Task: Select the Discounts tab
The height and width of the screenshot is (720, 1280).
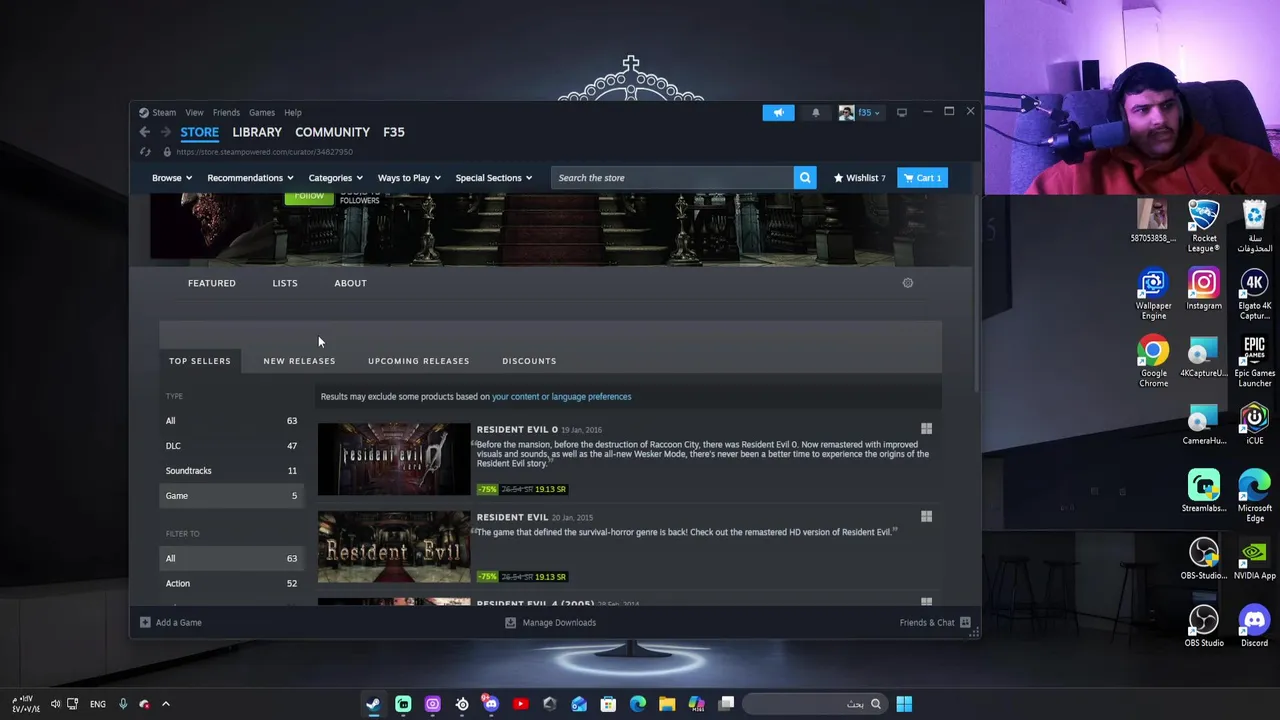Action: 529,361
